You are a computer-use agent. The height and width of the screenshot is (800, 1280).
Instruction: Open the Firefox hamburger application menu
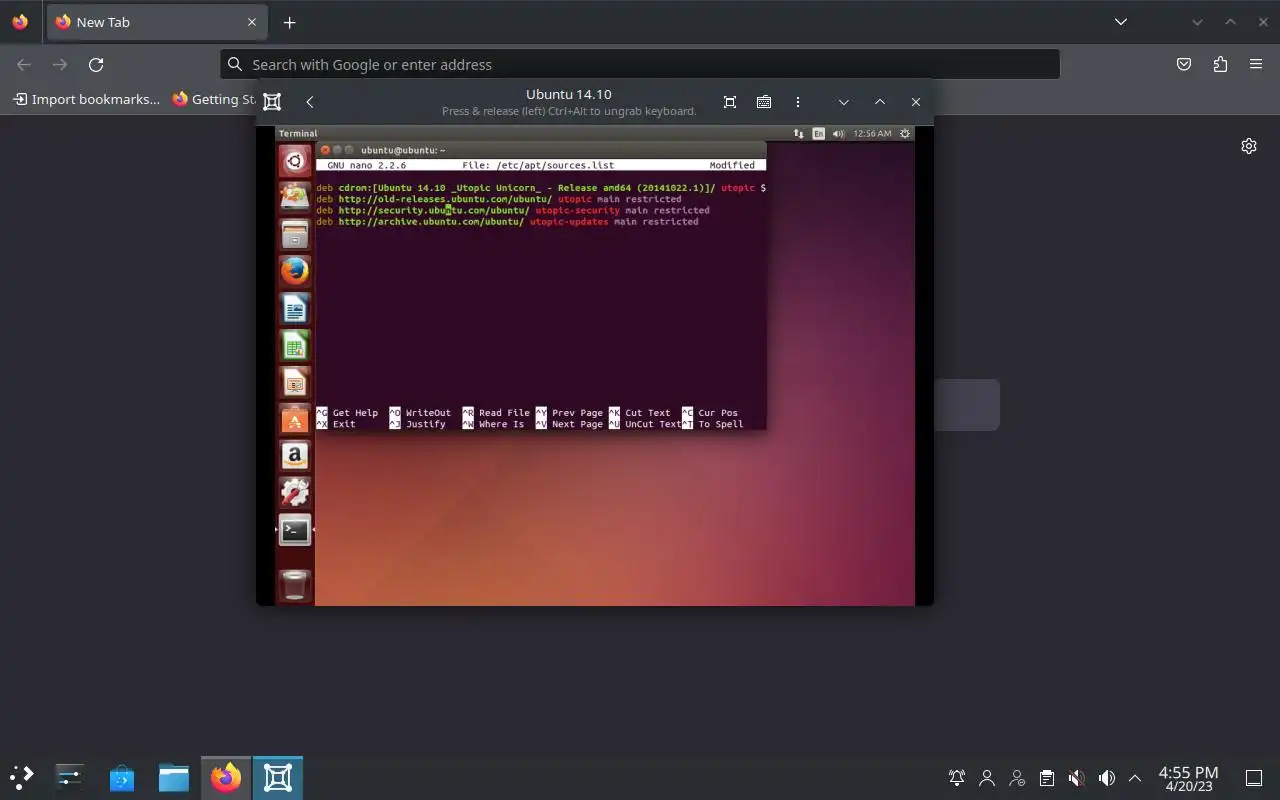(x=1256, y=64)
